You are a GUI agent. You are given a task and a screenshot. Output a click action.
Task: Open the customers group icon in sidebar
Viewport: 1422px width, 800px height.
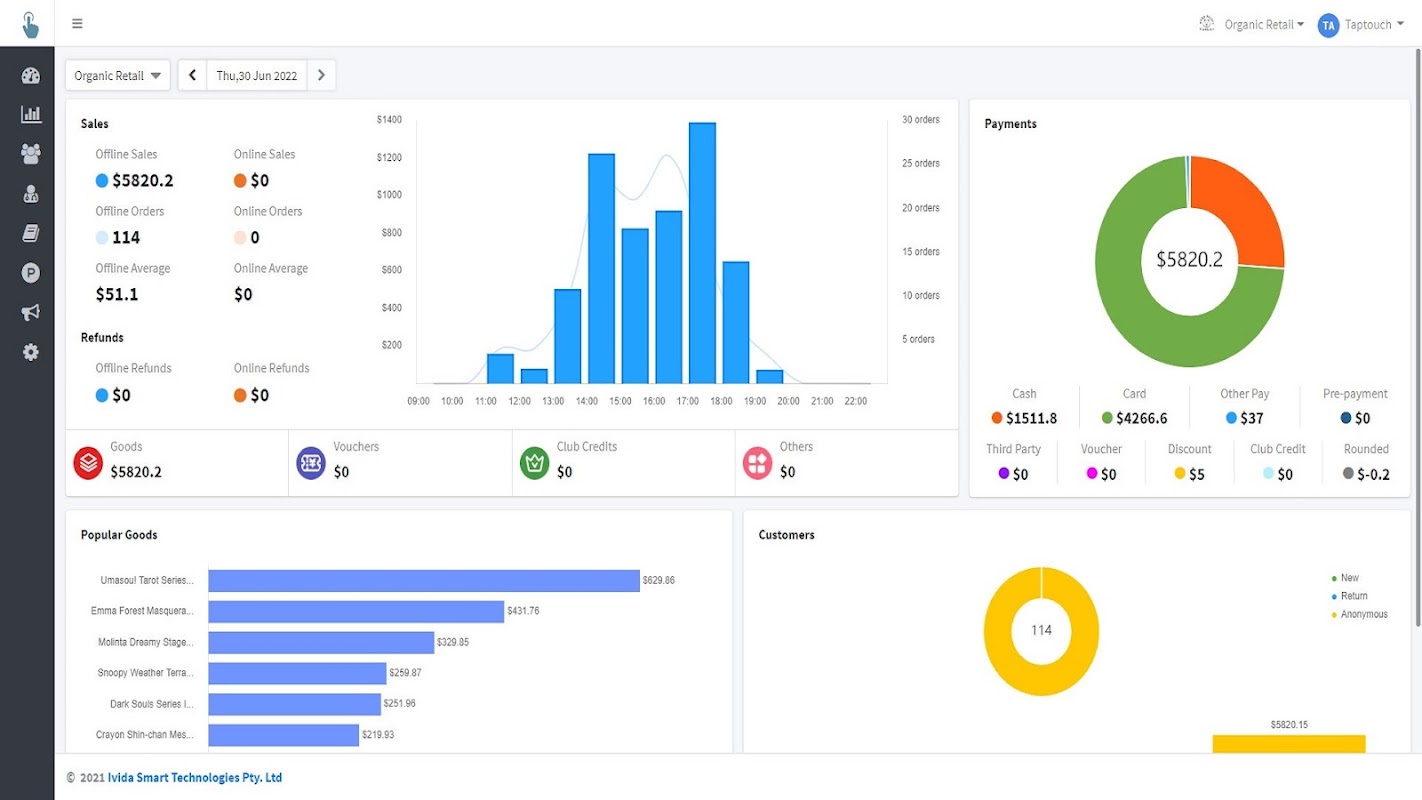(30, 154)
